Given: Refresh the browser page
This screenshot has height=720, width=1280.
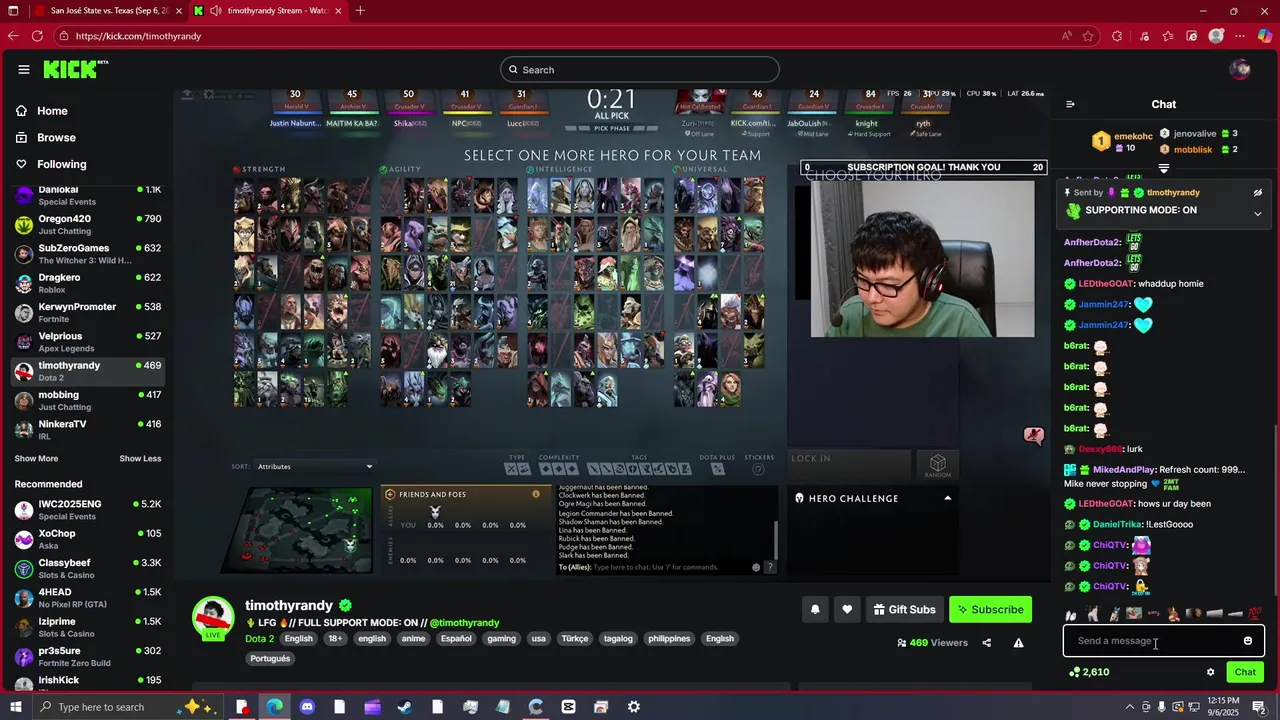Looking at the screenshot, I should coord(37,36).
